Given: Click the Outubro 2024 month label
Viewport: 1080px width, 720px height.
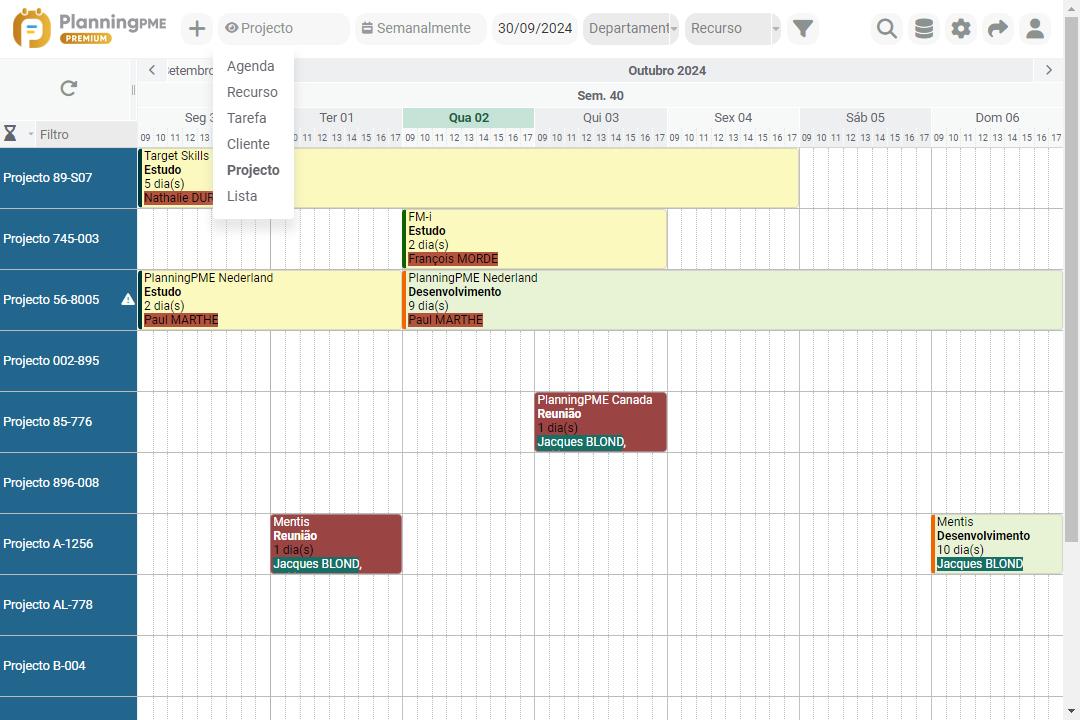Looking at the screenshot, I should pyautogui.click(x=667, y=70).
